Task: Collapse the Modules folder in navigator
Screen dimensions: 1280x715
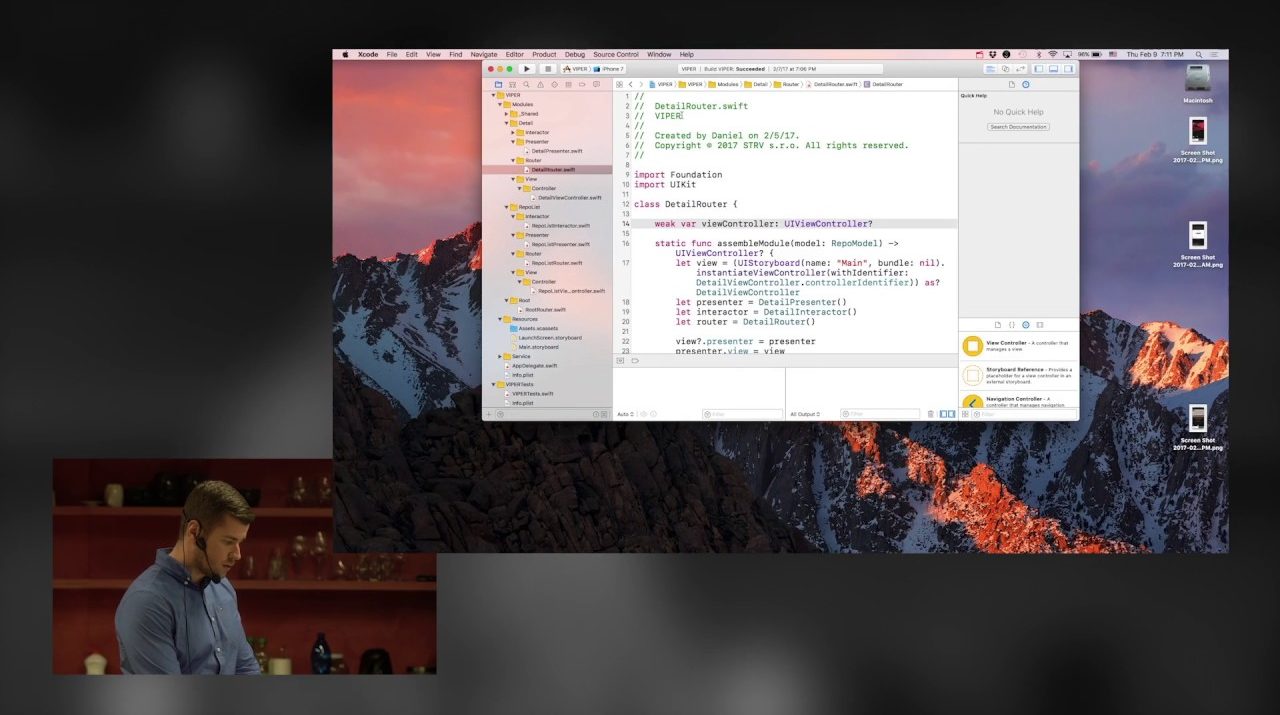Action: (500, 104)
